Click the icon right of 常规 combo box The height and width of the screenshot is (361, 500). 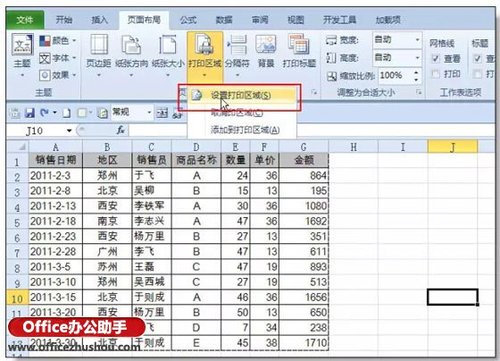tap(162, 113)
